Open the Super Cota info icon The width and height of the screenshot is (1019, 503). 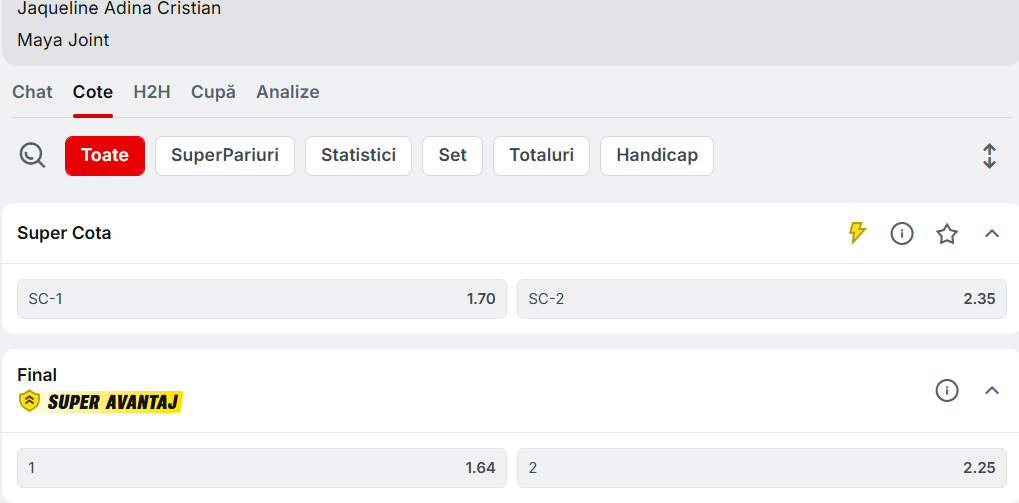tap(902, 234)
